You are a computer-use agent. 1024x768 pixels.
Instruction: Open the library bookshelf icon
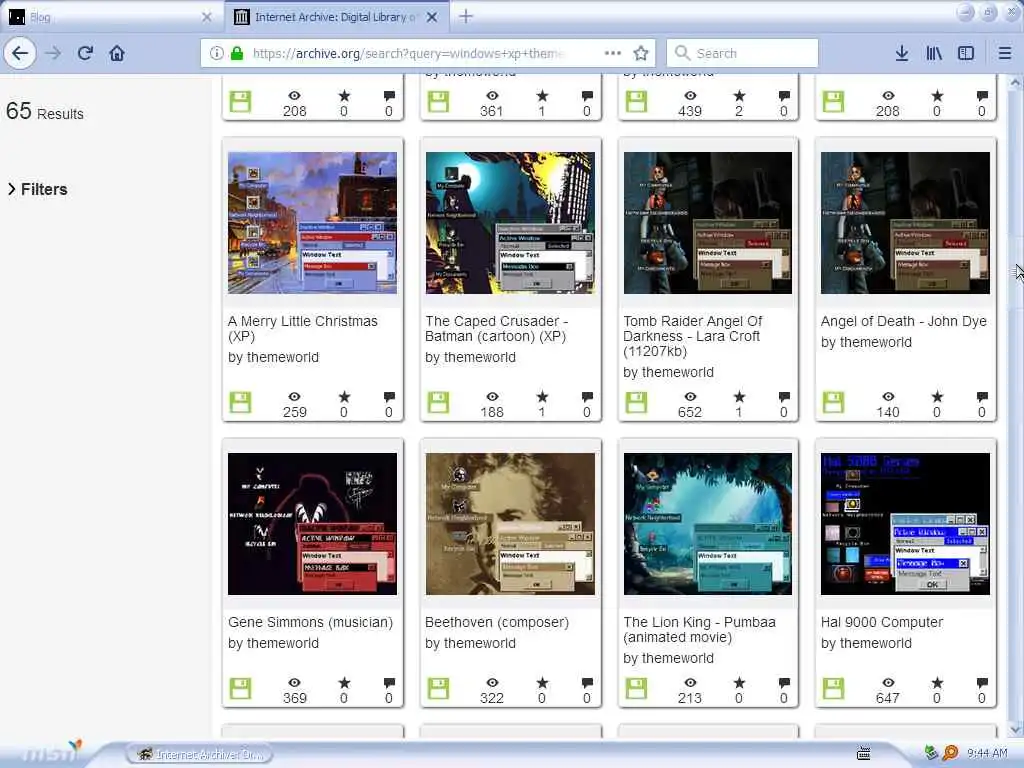pyautogui.click(x=934, y=53)
